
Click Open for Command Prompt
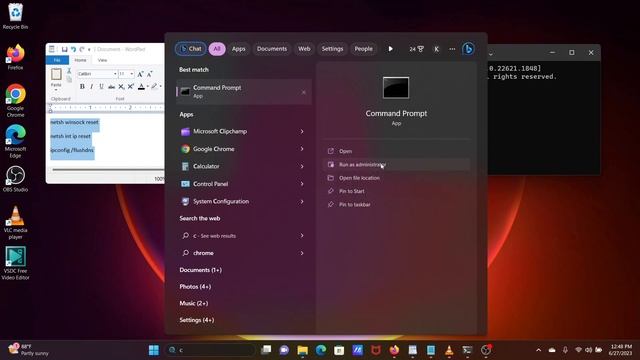396,151
